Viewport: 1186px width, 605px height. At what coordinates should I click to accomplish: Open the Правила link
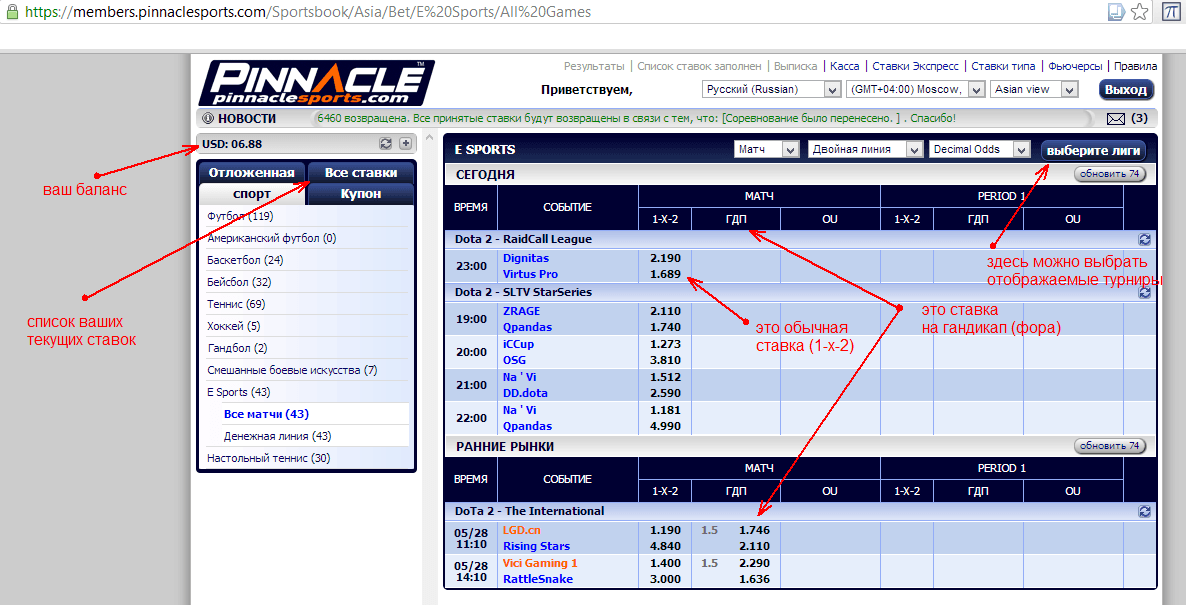point(1135,67)
